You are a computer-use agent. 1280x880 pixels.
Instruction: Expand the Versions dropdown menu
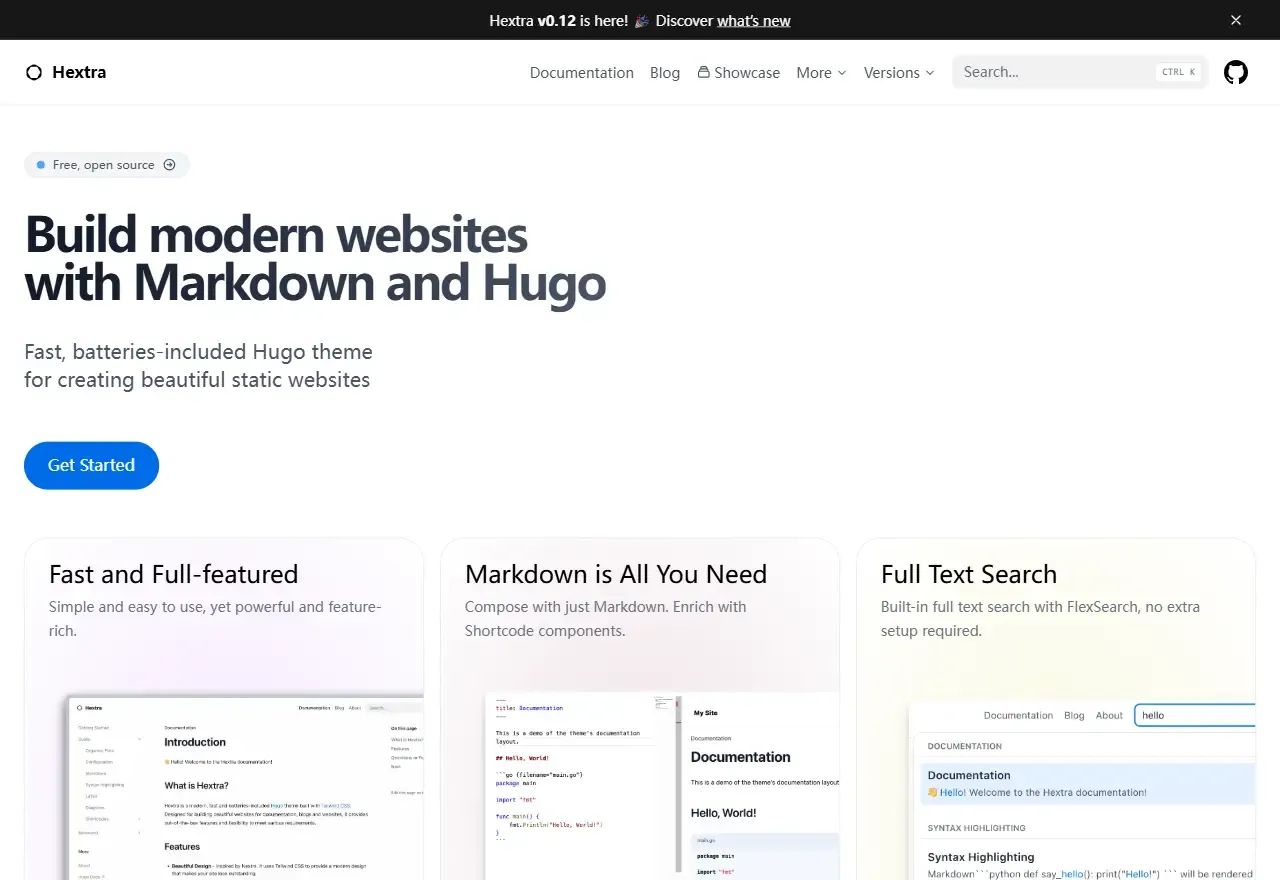tap(899, 72)
